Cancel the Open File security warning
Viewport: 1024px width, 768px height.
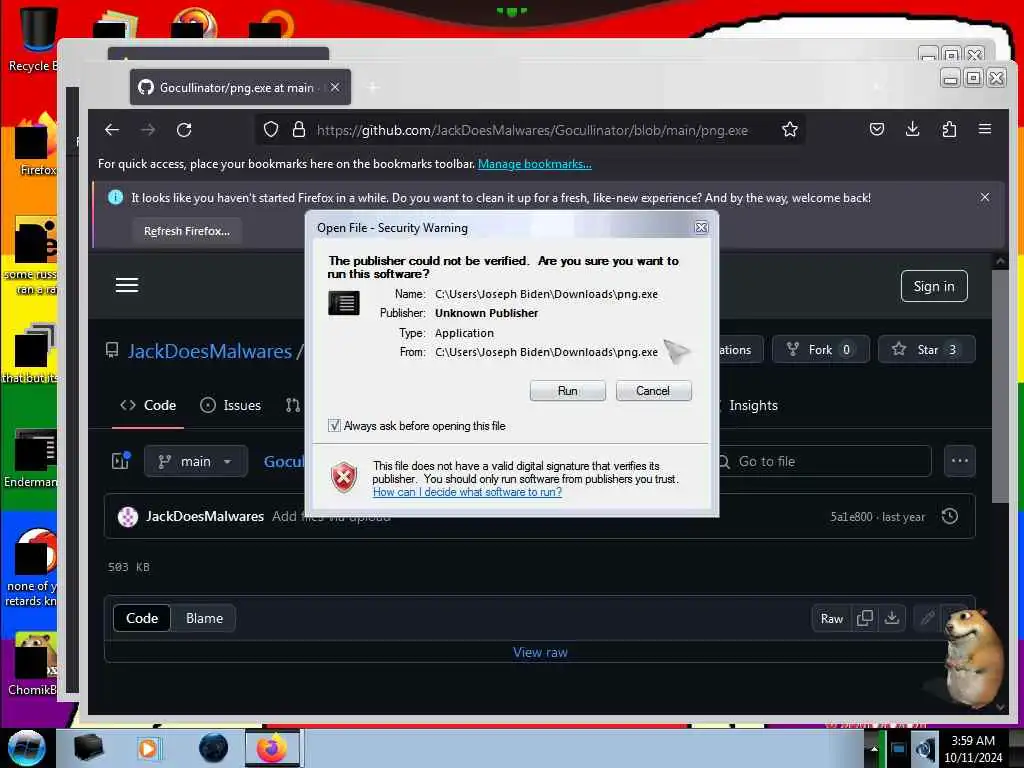point(653,391)
